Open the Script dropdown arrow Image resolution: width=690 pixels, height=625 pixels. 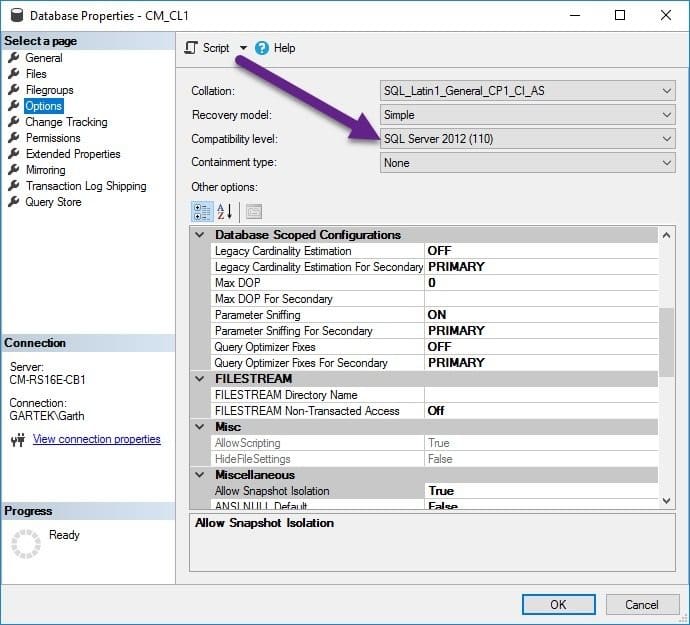[243, 48]
